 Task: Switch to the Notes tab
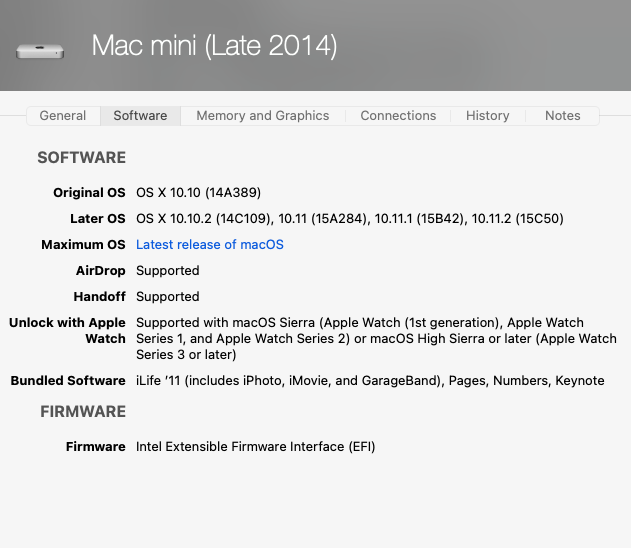[x=563, y=116]
